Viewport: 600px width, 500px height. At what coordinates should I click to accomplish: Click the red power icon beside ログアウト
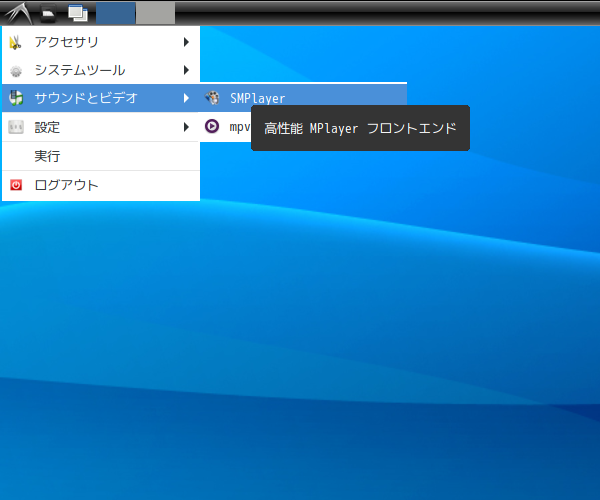(x=16, y=185)
